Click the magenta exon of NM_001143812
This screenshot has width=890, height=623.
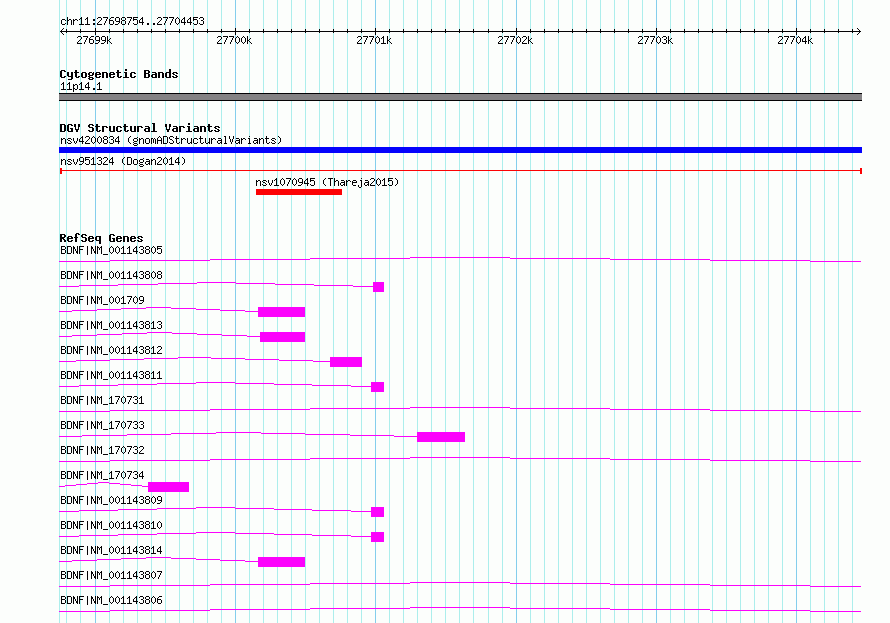[x=346, y=362]
